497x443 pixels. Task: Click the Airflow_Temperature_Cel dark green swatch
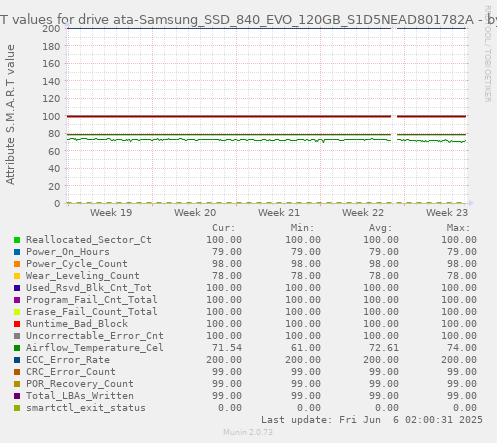pyautogui.click(x=17, y=348)
